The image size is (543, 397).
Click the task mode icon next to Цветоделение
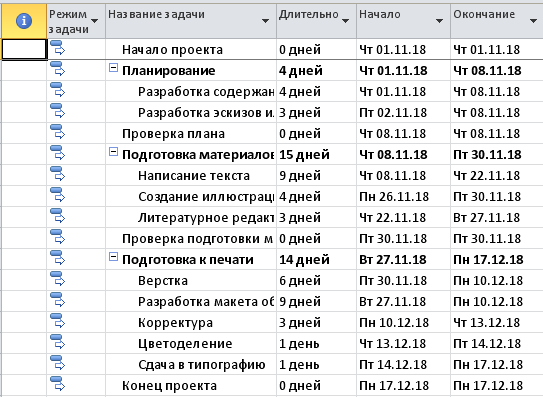pos(57,342)
